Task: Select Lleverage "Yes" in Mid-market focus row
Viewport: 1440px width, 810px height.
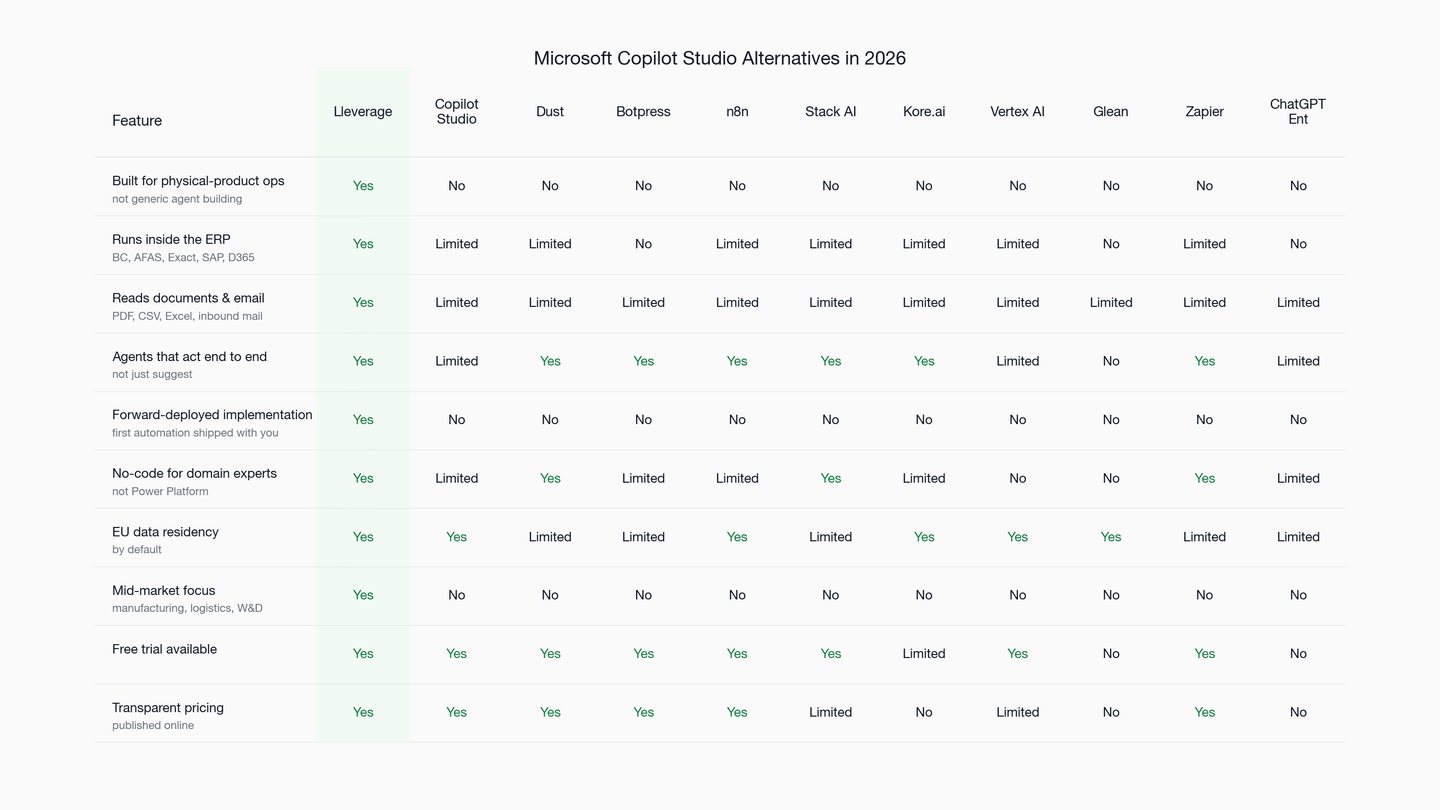Action: pyautogui.click(x=363, y=595)
